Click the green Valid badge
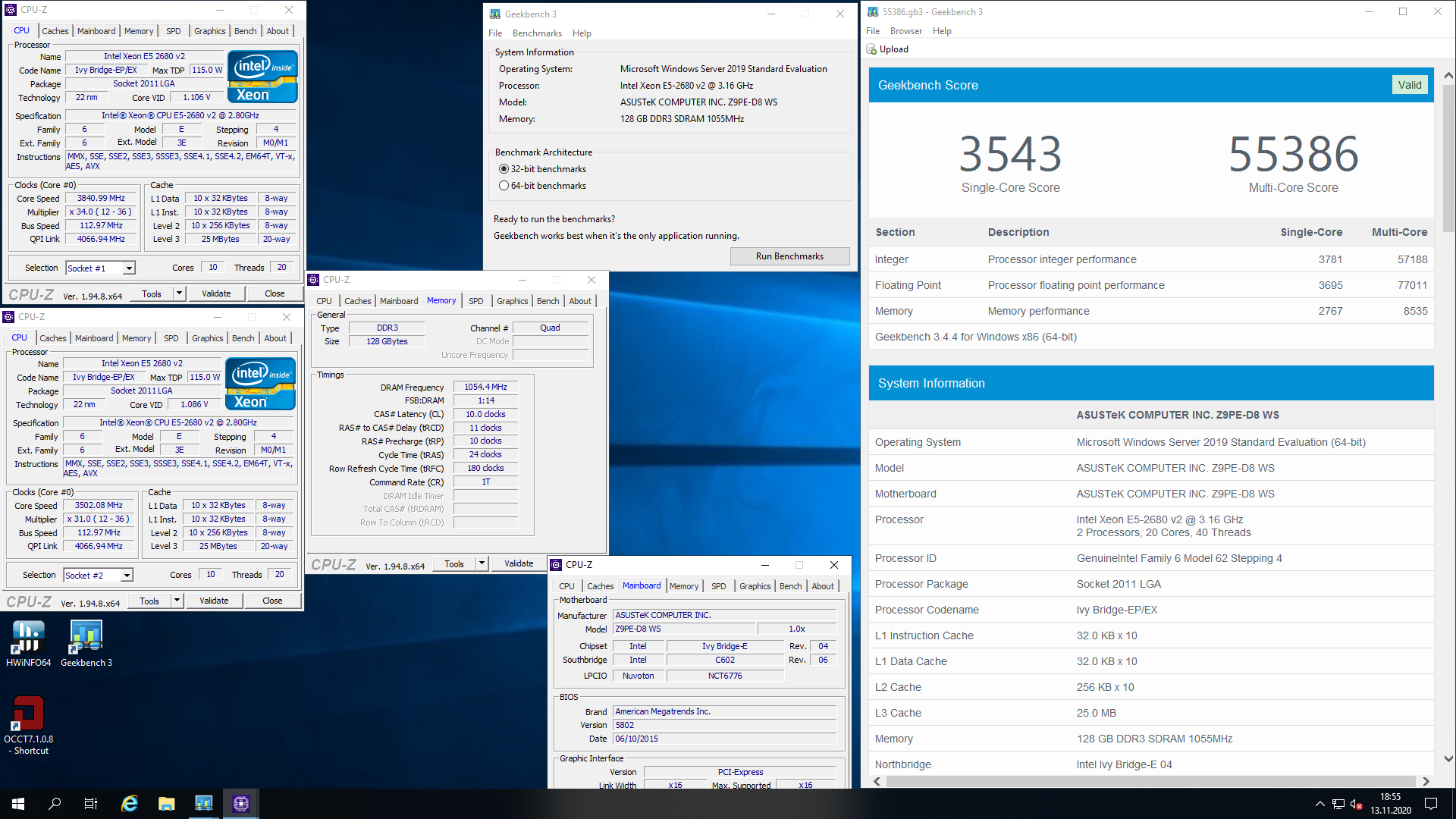 [x=1410, y=85]
